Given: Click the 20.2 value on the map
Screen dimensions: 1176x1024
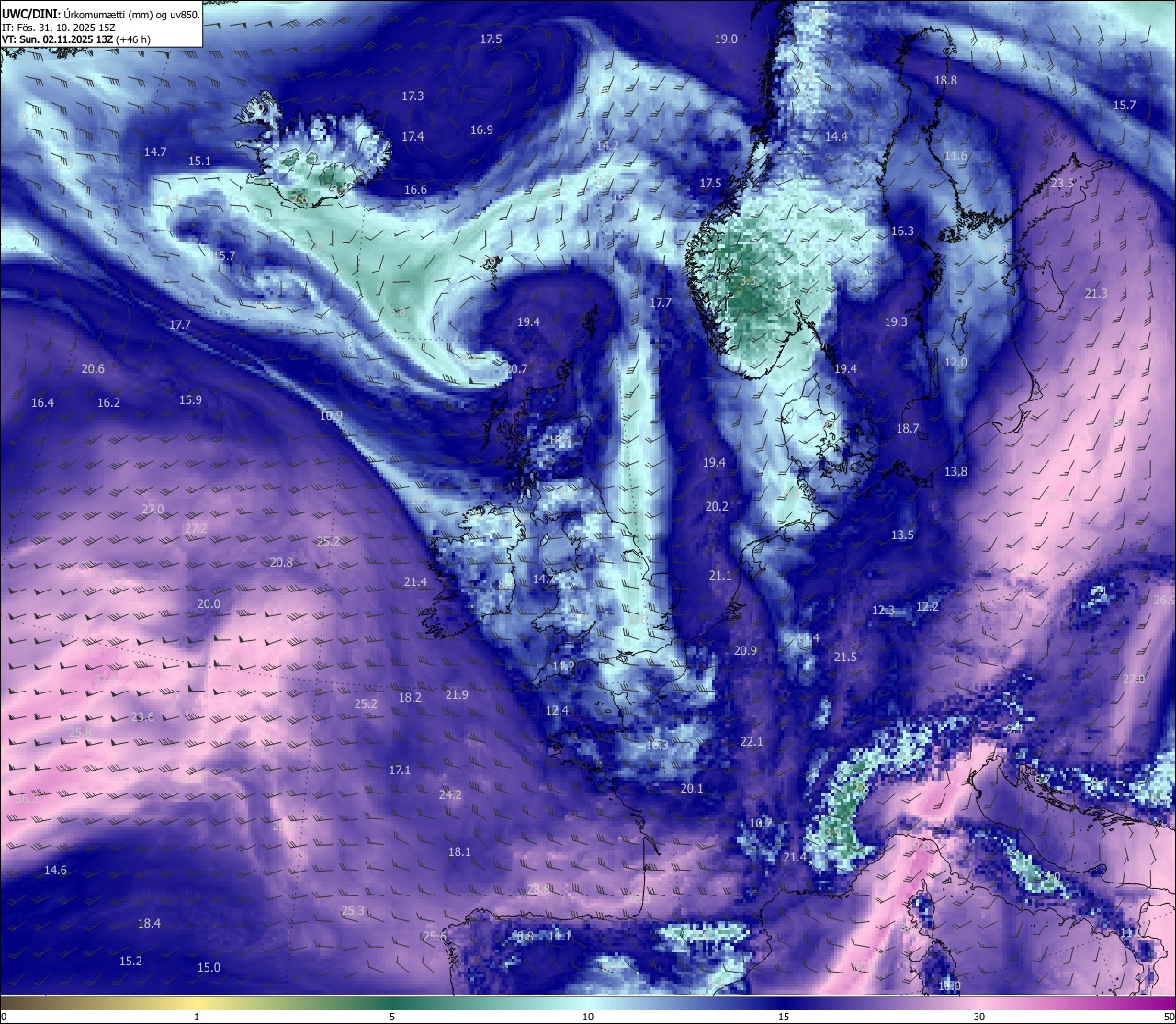Looking at the screenshot, I should point(717,506).
